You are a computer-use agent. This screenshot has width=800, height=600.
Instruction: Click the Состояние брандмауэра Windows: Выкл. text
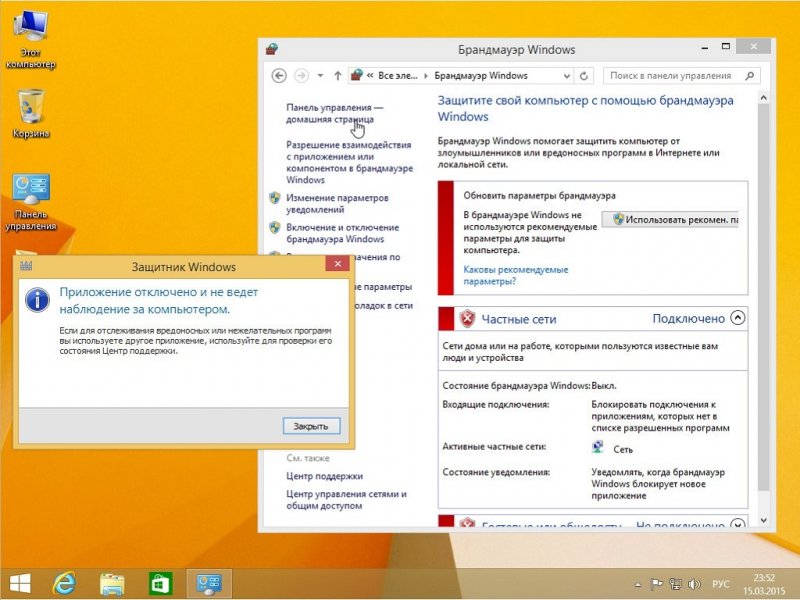point(529,386)
